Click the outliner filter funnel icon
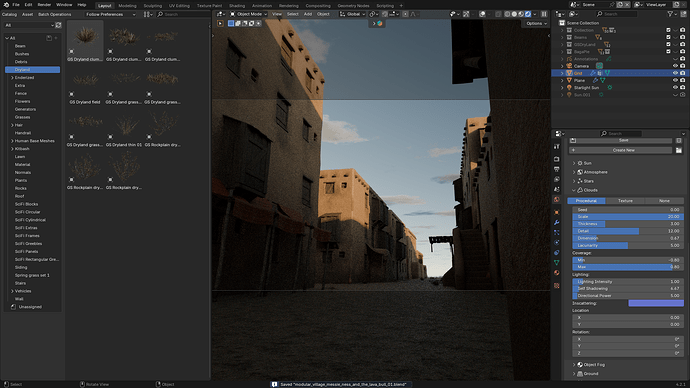690x388 pixels. [x=670, y=14]
